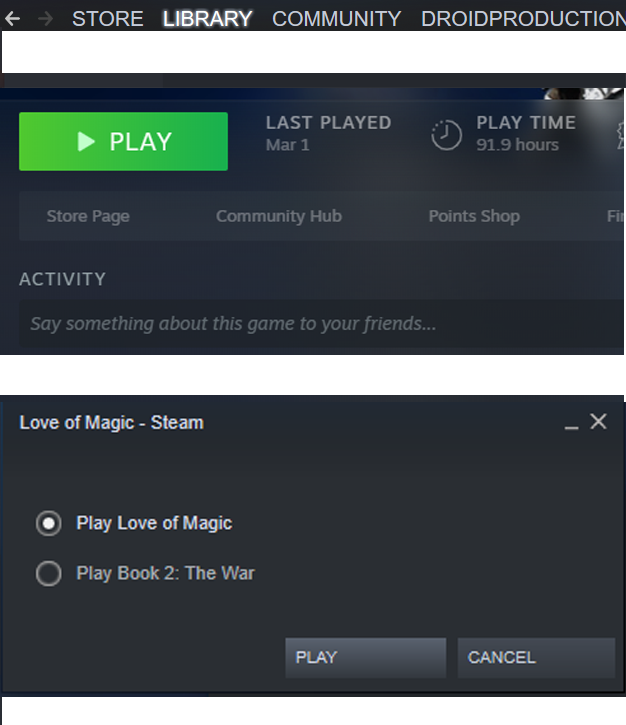The width and height of the screenshot is (626, 725).
Task: Open the COMMUNITY menu
Action: point(337,19)
